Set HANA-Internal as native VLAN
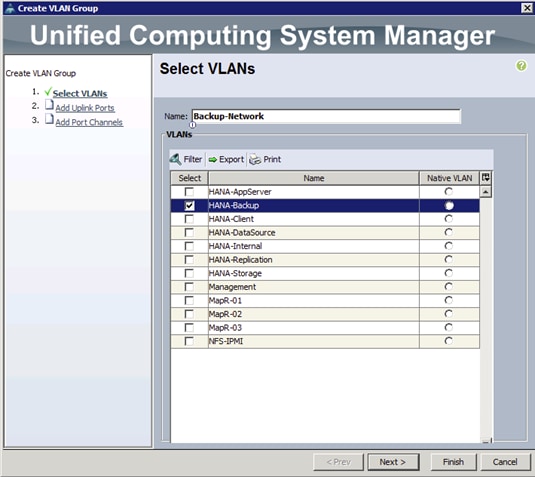The height and width of the screenshot is (477, 535). pos(449,246)
